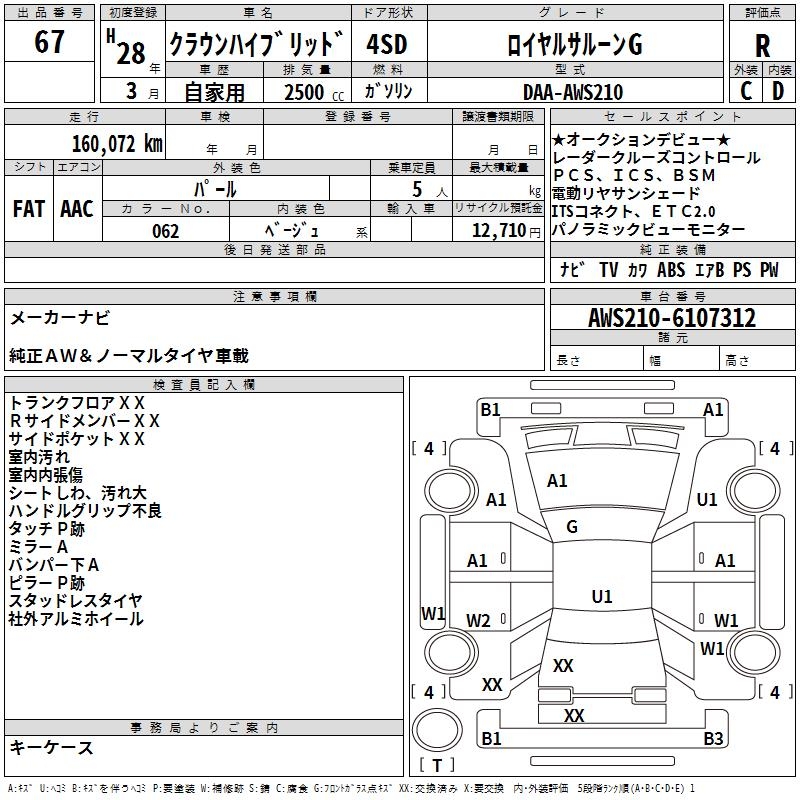The height and width of the screenshot is (800, 800).
Task: Select the chassis number AWS210-6107312
Action: pyautogui.click(x=672, y=319)
